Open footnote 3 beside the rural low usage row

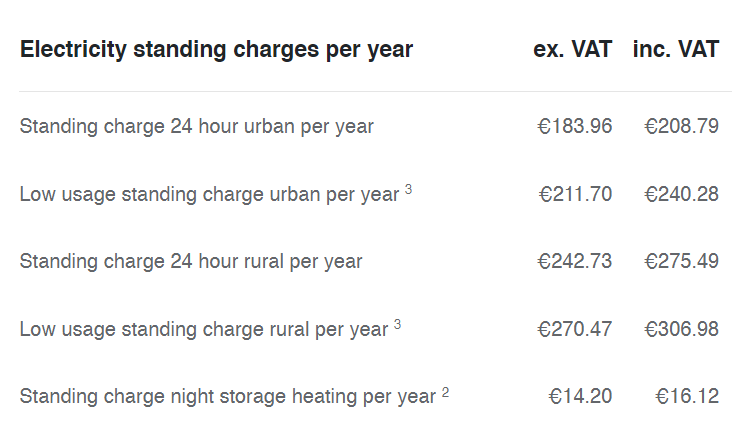click(x=397, y=324)
